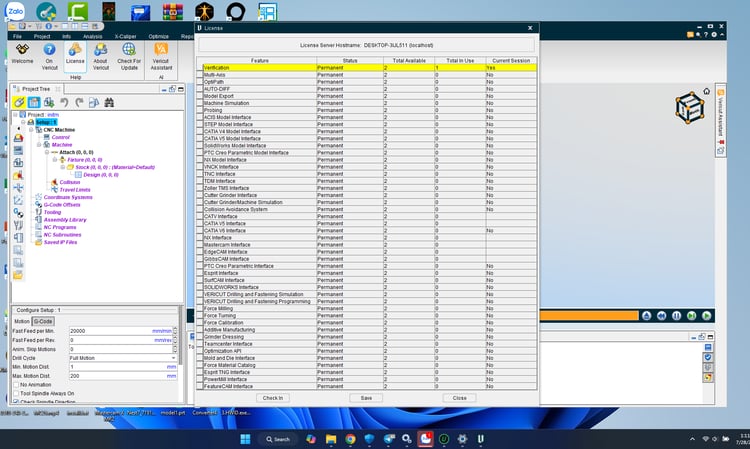750x449 pixels.
Task: Open the Analysis ribbon tab
Action: [92, 36]
